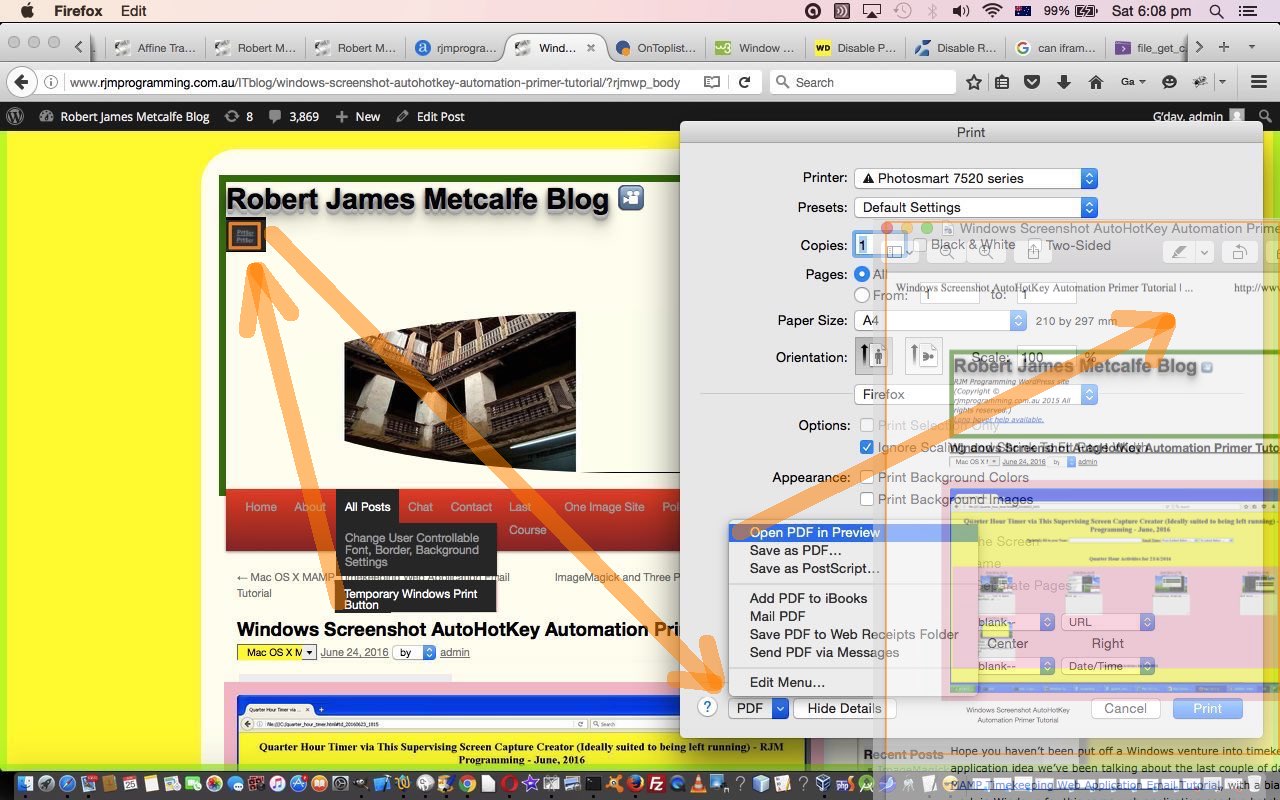Uncheck the Ignore Scaling option checkbox
Screen dimensions: 1280x800
(x=867, y=447)
